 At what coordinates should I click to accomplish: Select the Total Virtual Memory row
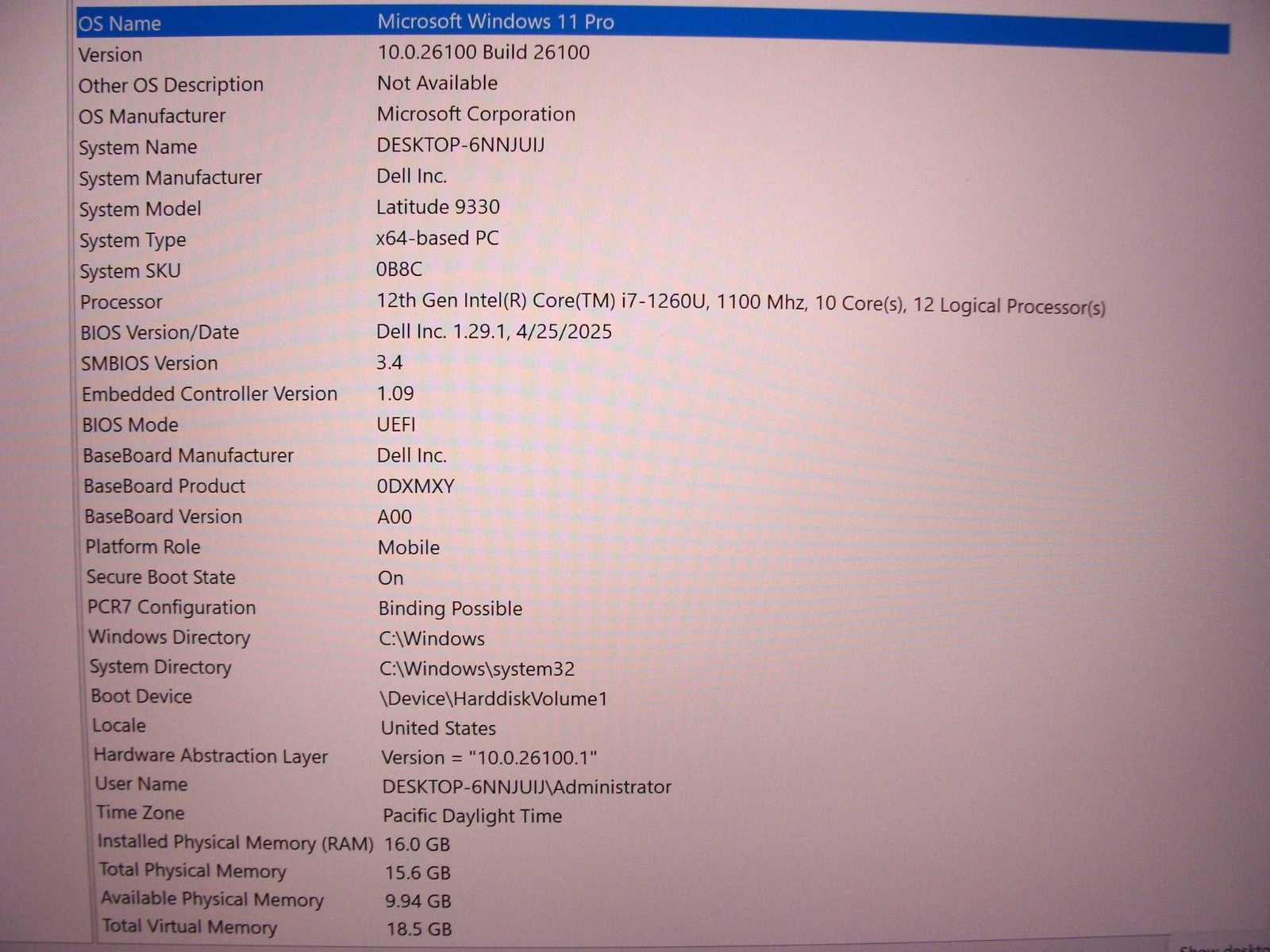point(189,927)
